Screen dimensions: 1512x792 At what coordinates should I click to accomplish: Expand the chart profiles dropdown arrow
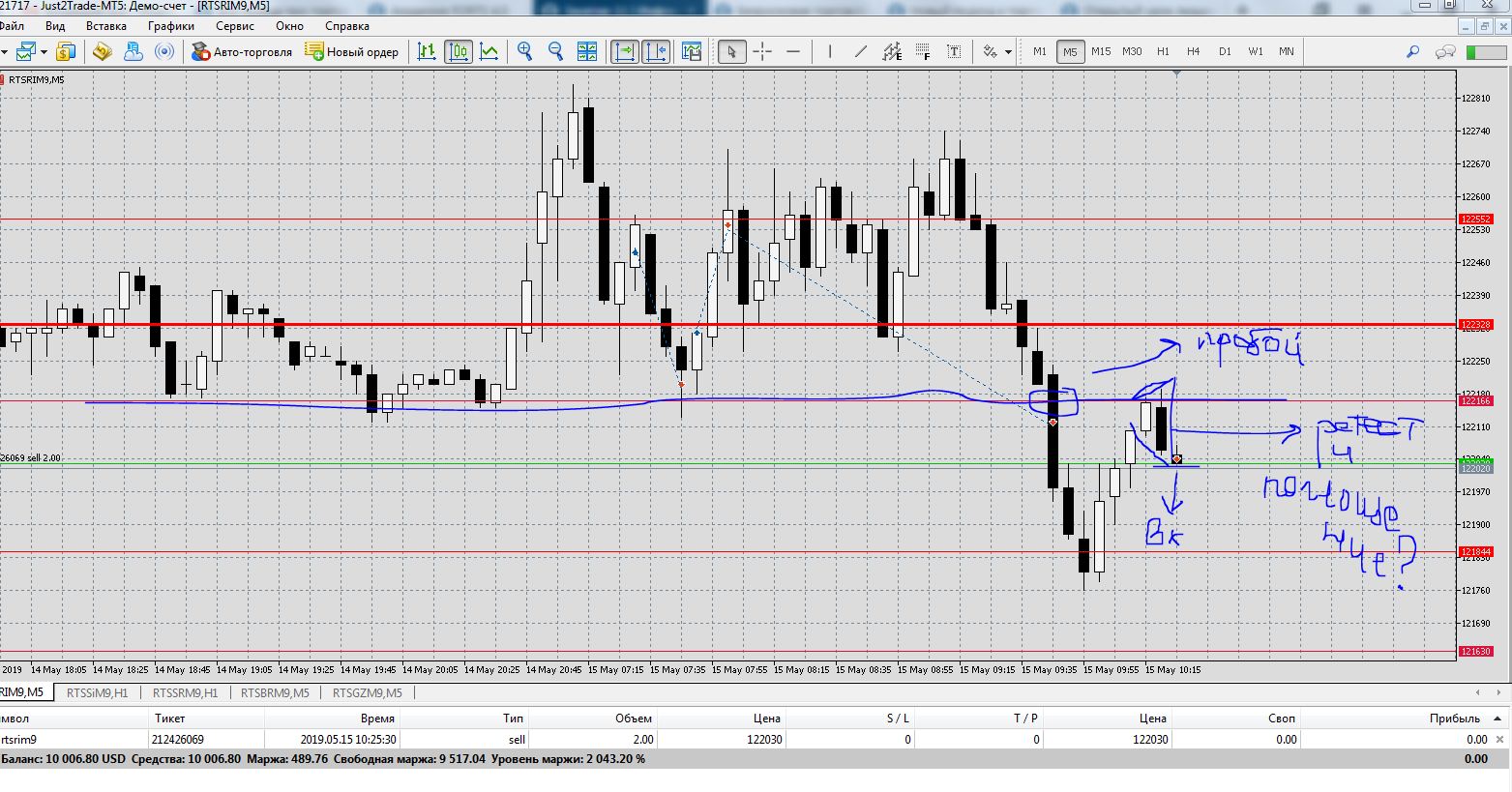click(44, 52)
